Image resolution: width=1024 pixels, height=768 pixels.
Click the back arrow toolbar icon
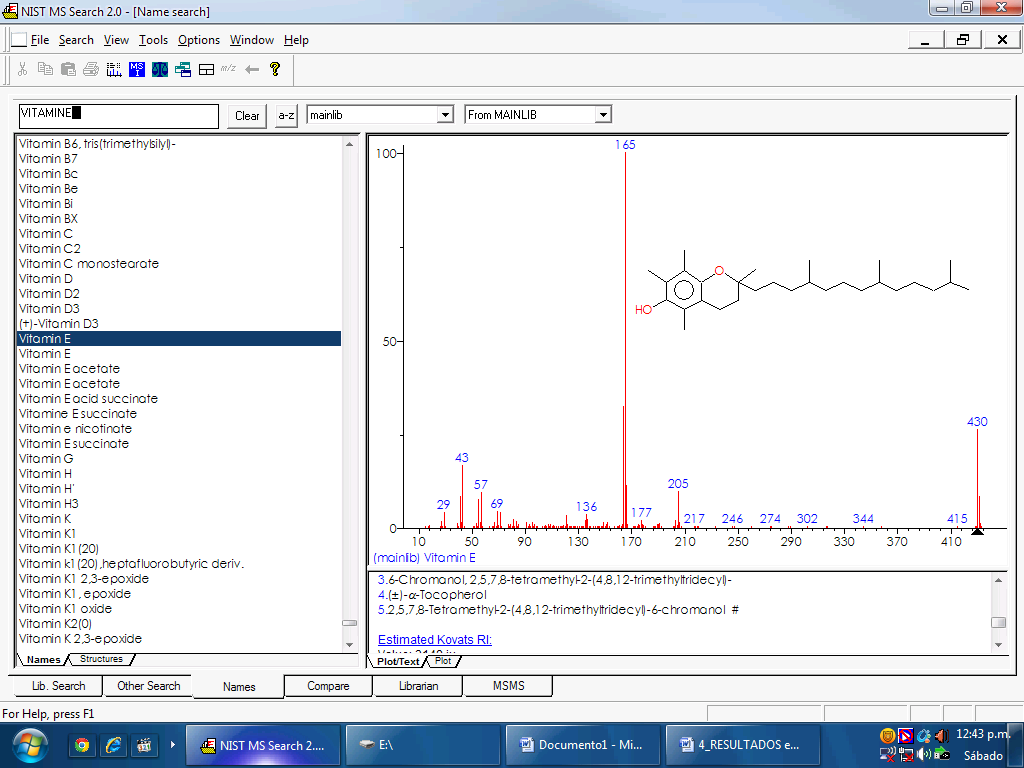tap(252, 69)
